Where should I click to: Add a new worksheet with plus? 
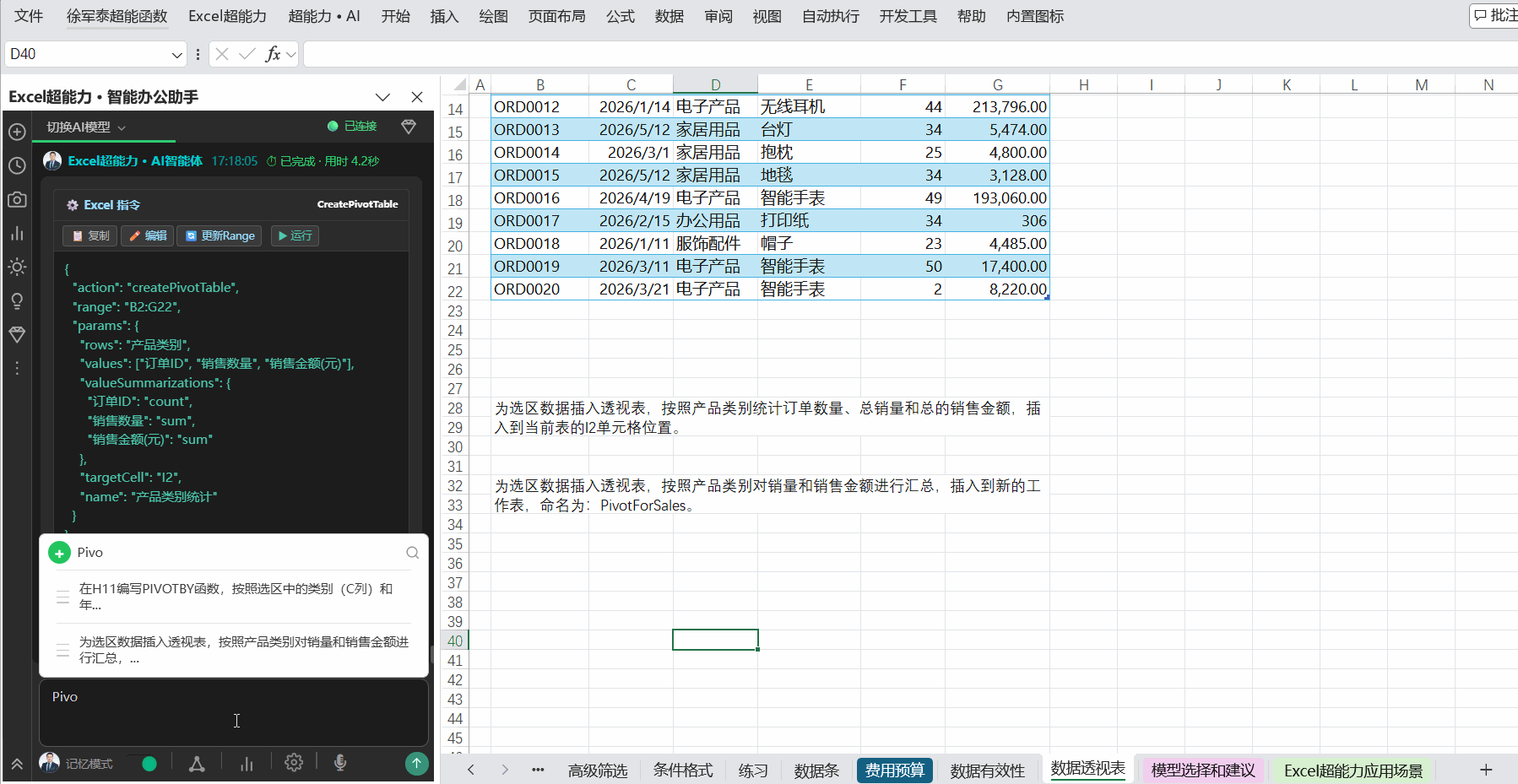coord(1486,770)
